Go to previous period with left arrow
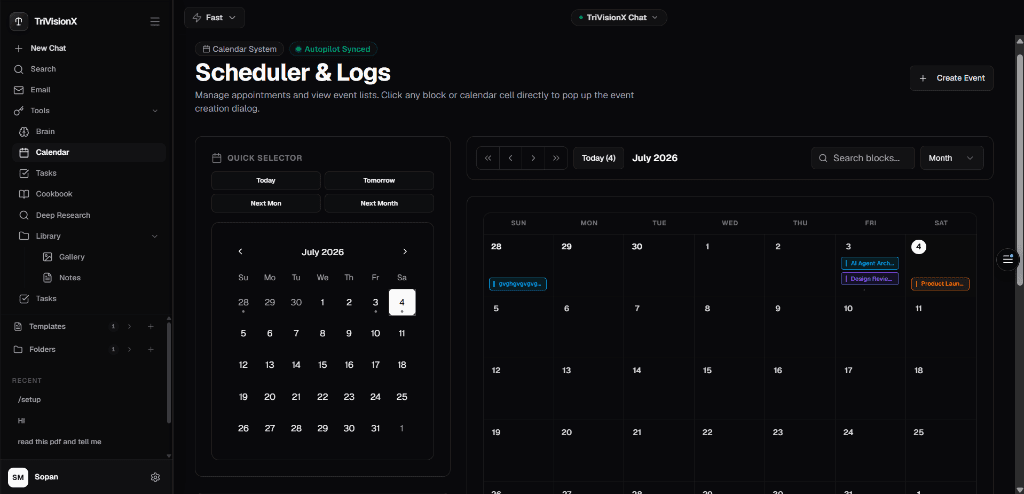 click(511, 158)
